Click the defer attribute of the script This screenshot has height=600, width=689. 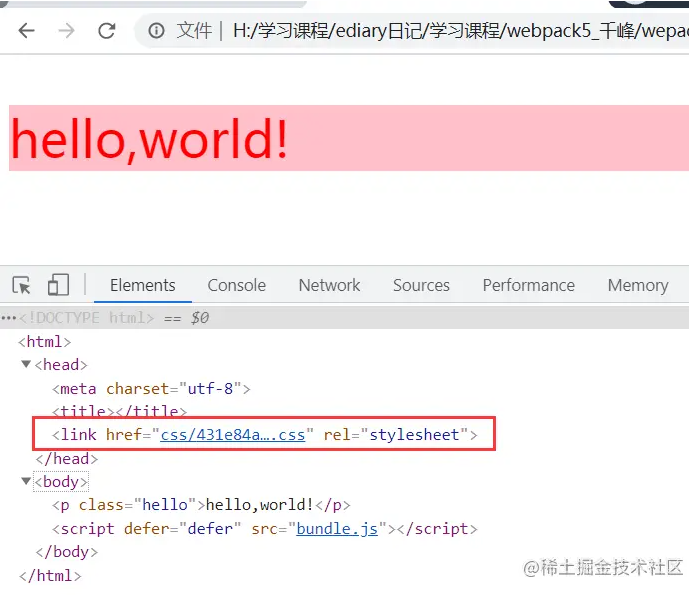coord(183,528)
